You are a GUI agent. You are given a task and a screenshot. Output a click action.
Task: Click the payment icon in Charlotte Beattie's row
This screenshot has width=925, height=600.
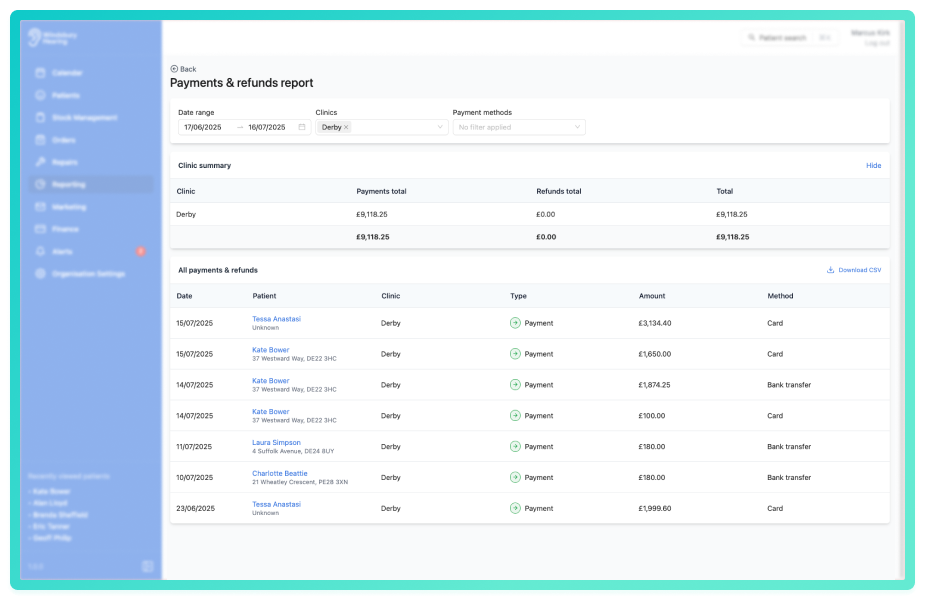(x=515, y=477)
